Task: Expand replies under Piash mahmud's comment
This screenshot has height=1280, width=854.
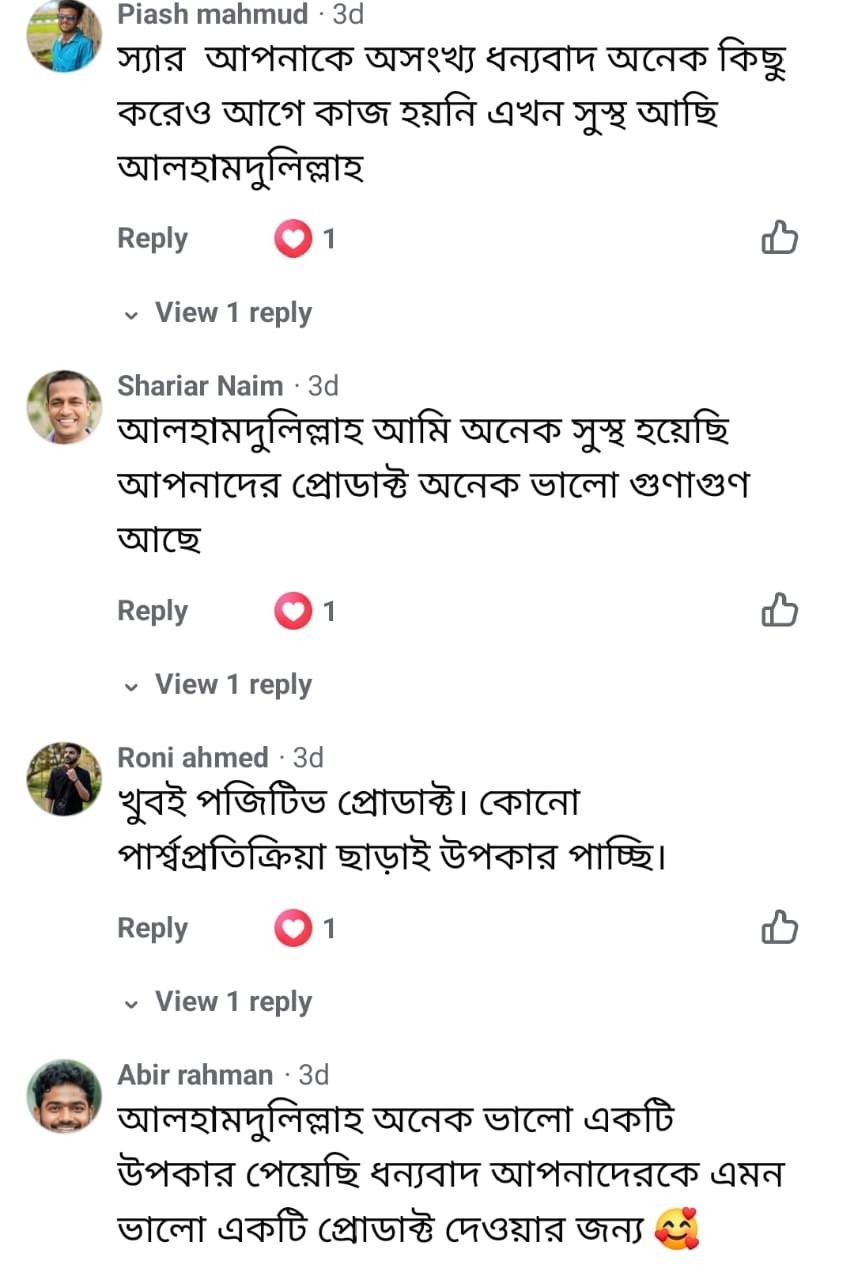Action: pos(219,313)
